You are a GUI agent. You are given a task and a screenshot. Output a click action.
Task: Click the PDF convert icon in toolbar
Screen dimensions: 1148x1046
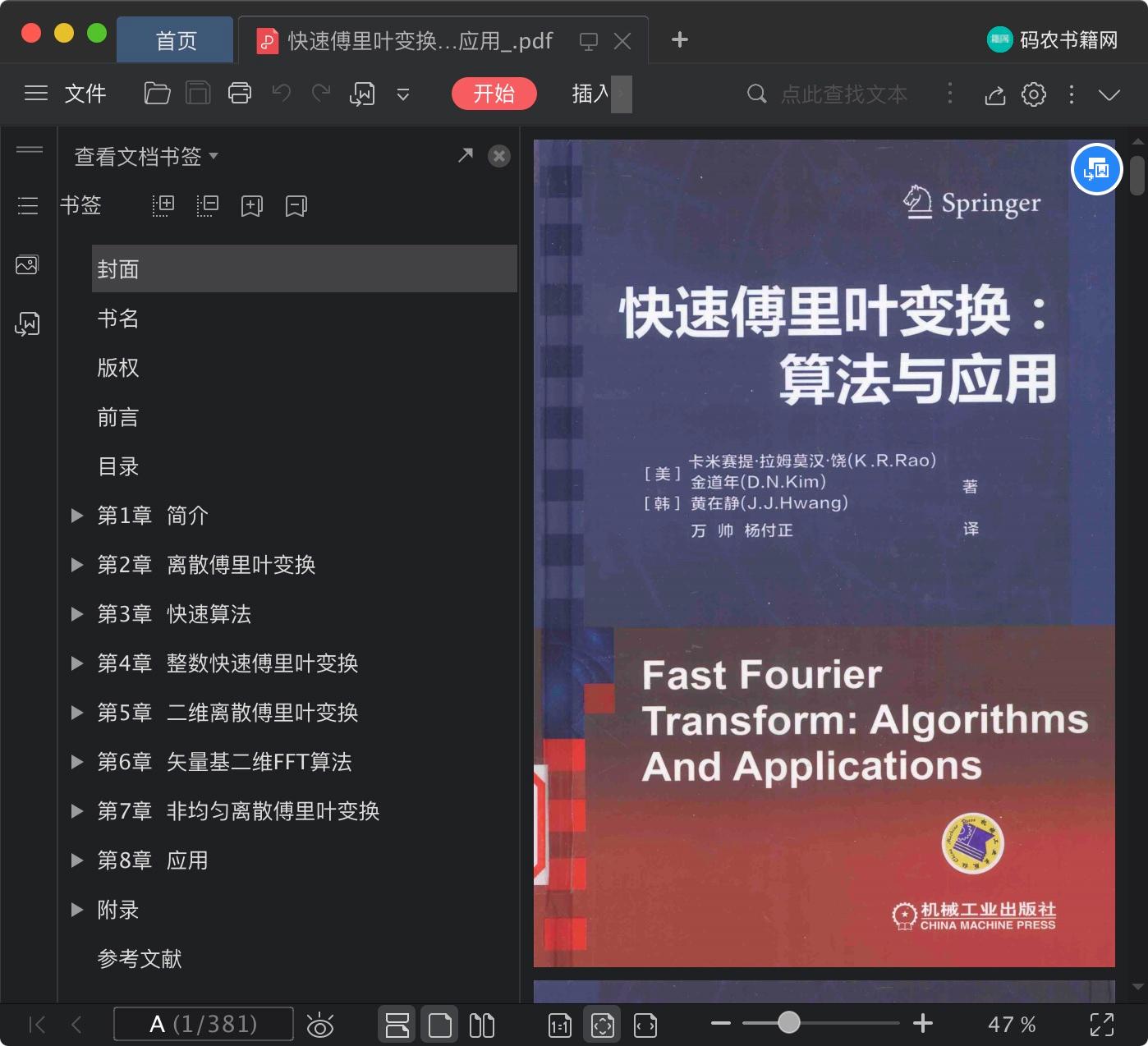coord(362,94)
